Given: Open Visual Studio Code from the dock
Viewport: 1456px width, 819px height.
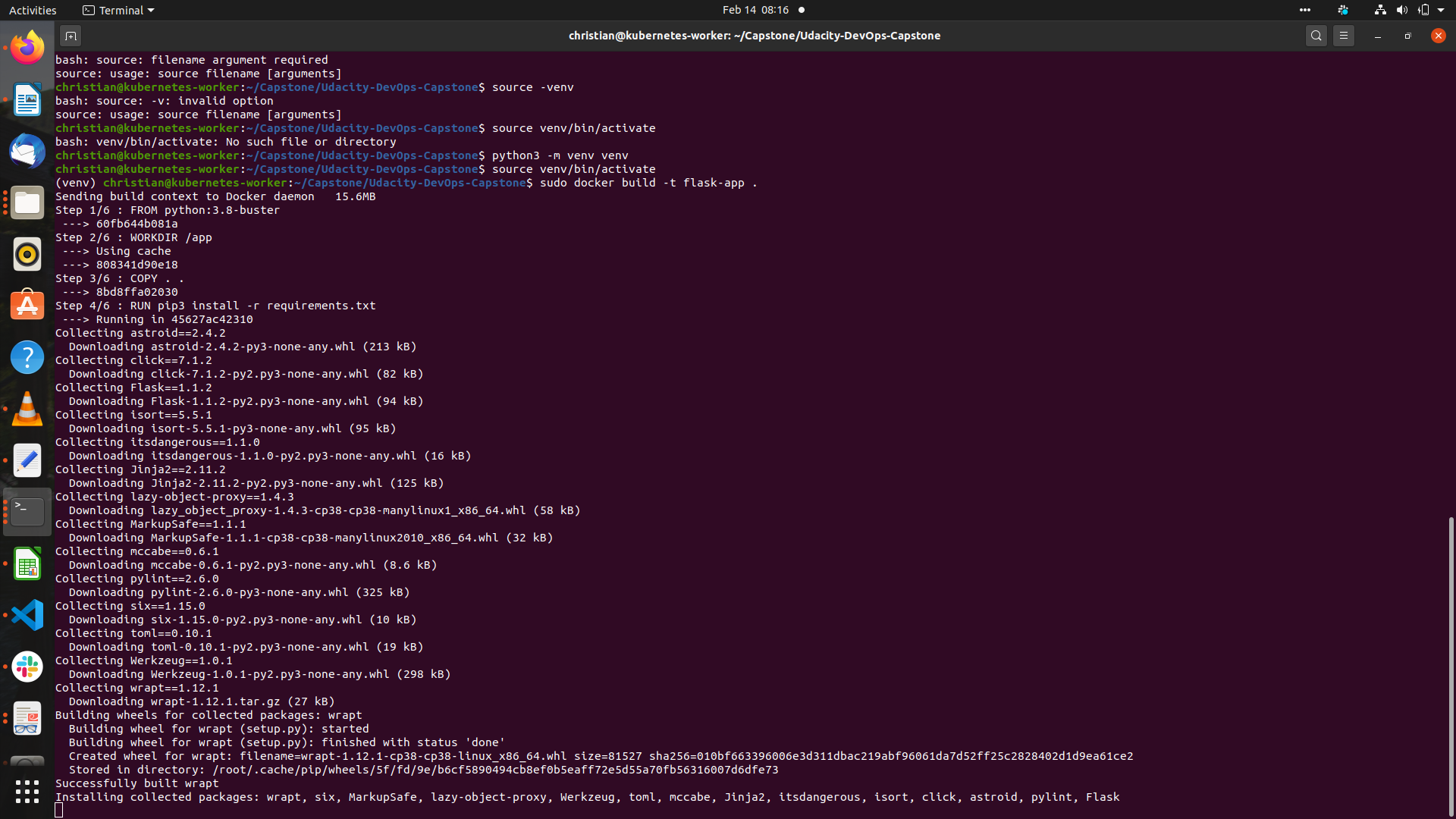Looking at the screenshot, I should pos(27,615).
